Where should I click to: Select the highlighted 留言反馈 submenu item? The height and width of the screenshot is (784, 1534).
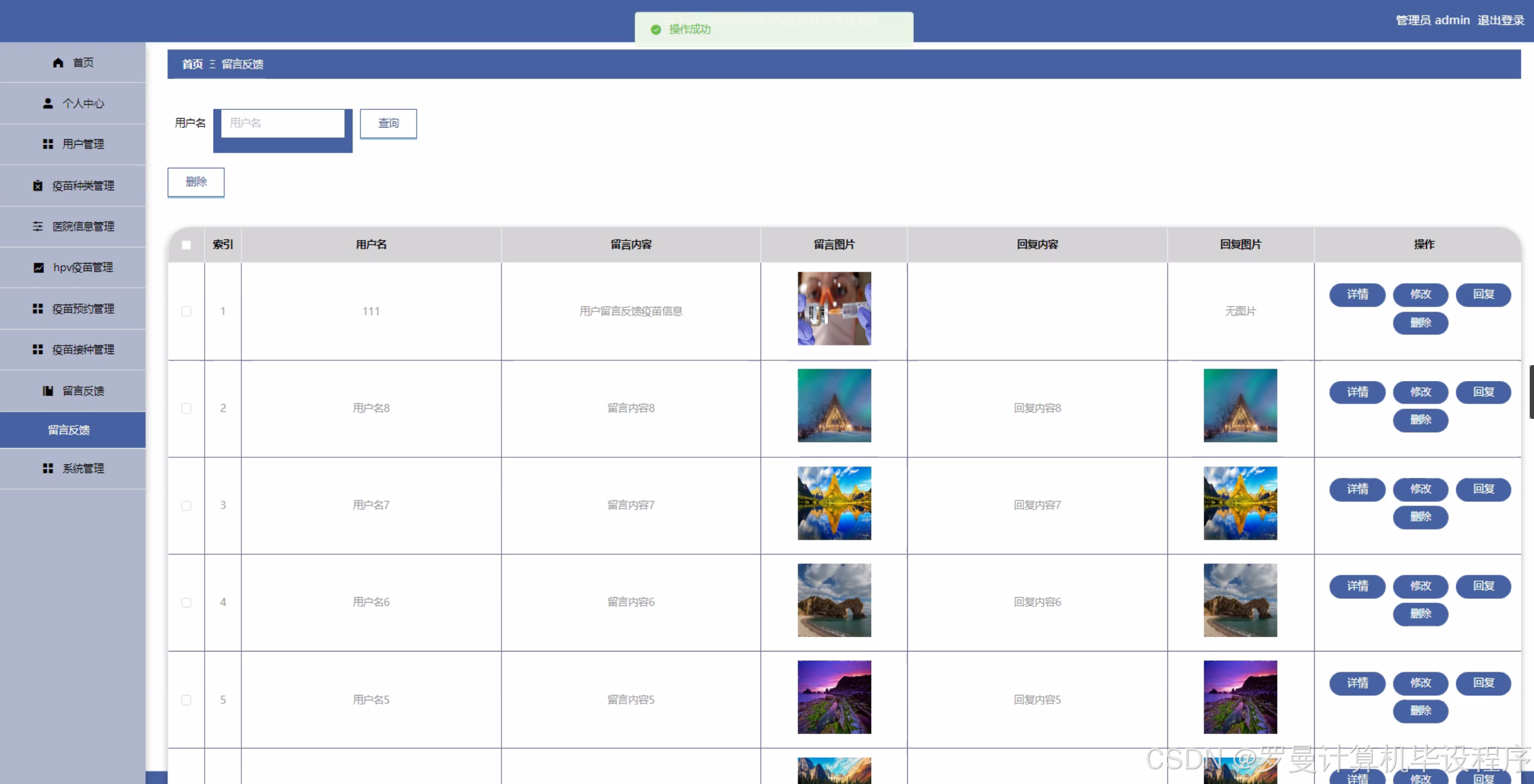click(69, 430)
